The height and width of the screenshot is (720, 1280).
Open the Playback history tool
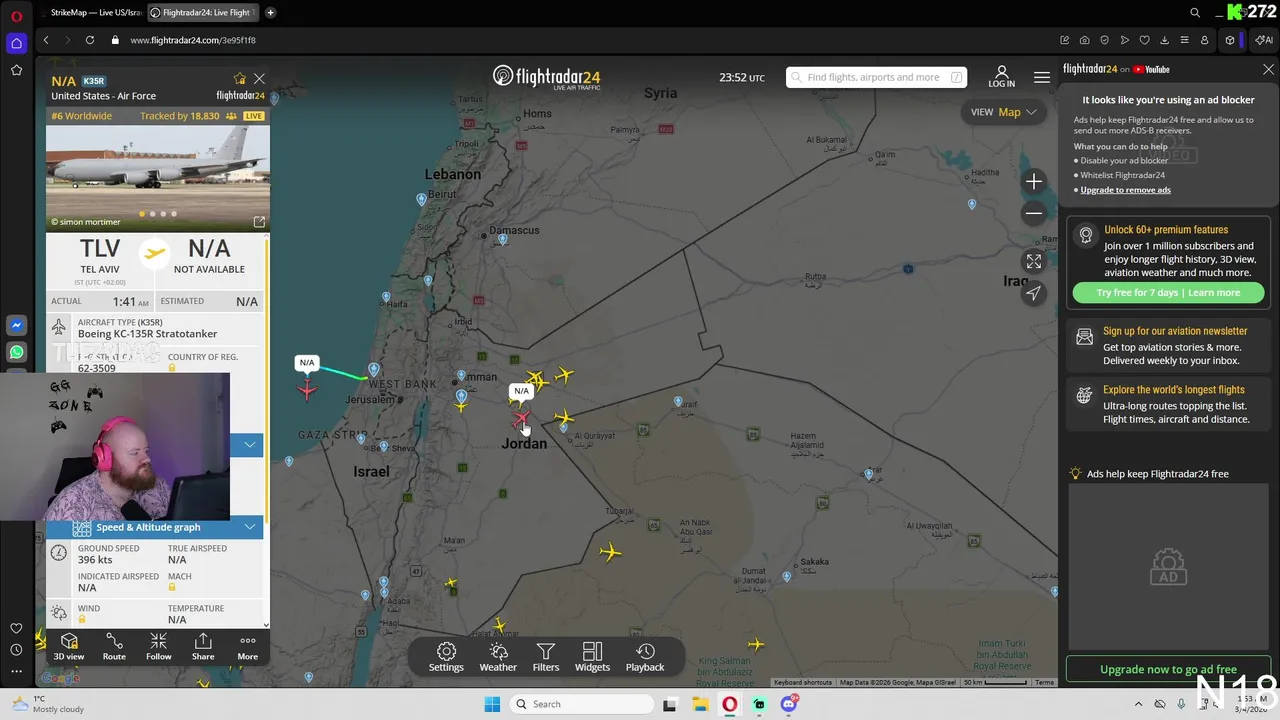pyautogui.click(x=645, y=657)
